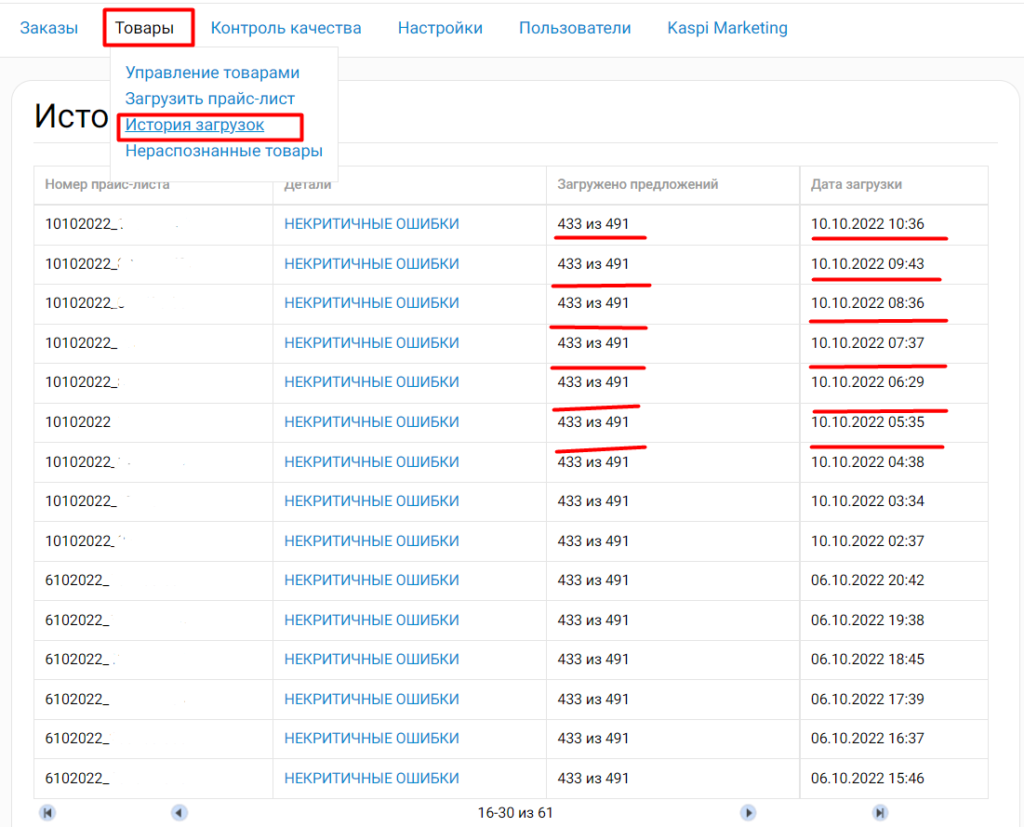Open НЕКРИТИЧНЫЕ ОШИБКИ for 10.10.2022 04:38
Image resolution: width=1024 pixels, height=827 pixels.
pos(372,462)
